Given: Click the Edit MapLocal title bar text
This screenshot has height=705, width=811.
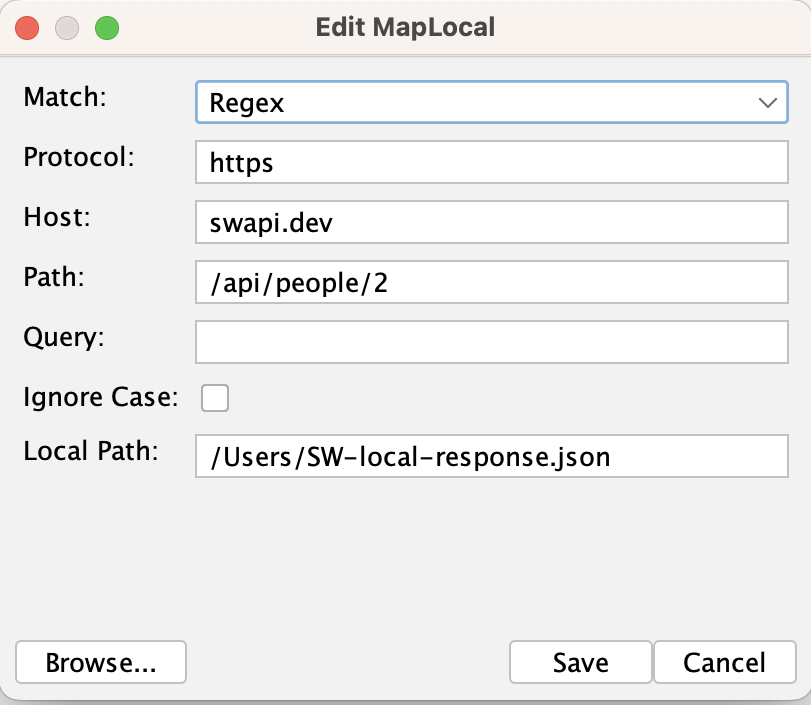Looking at the screenshot, I should 405,27.
